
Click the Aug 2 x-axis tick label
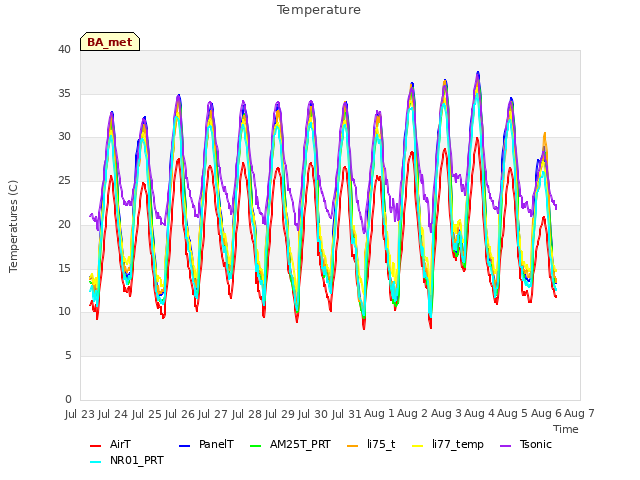[x=412, y=414]
